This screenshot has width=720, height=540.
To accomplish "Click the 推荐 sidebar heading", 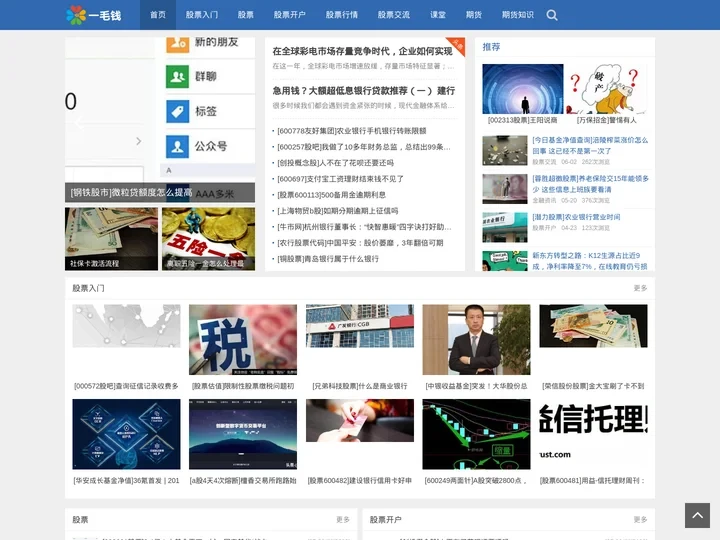I will click(491, 47).
